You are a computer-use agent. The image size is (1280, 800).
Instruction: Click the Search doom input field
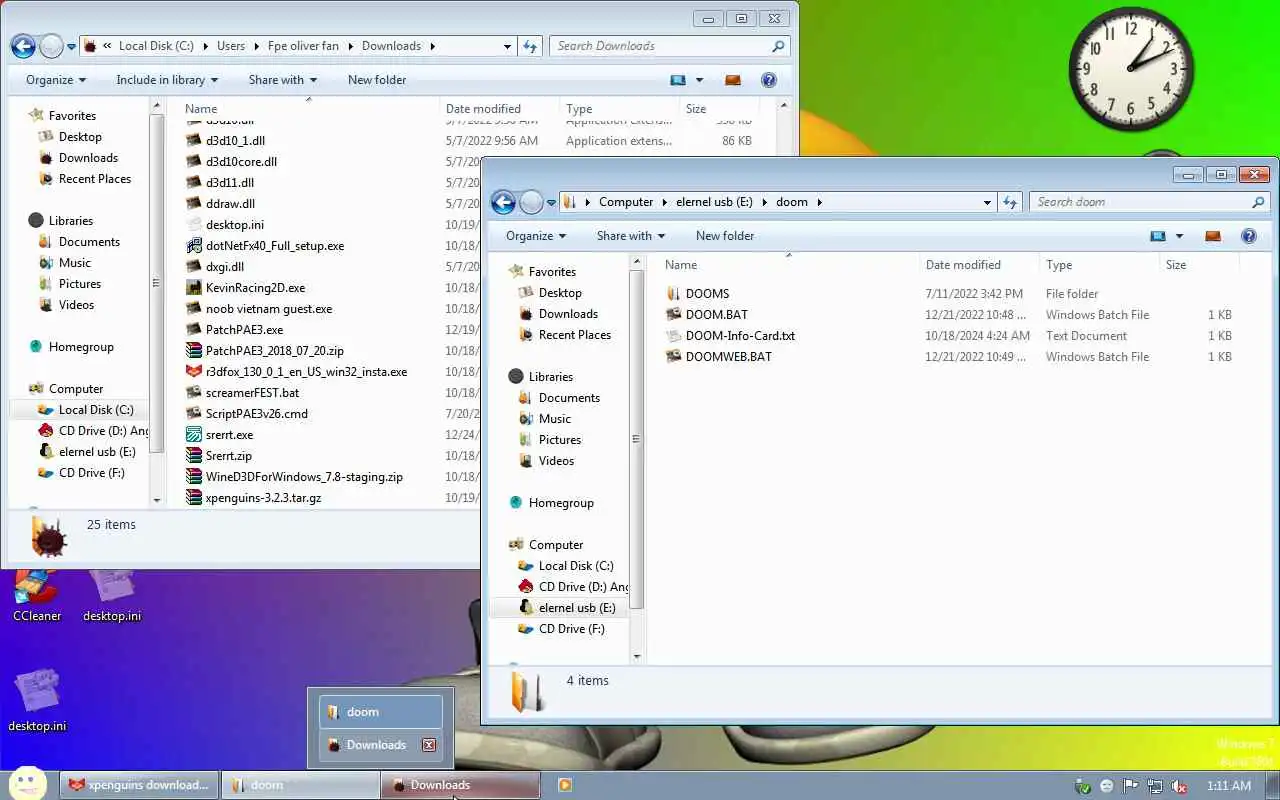[1140, 202]
